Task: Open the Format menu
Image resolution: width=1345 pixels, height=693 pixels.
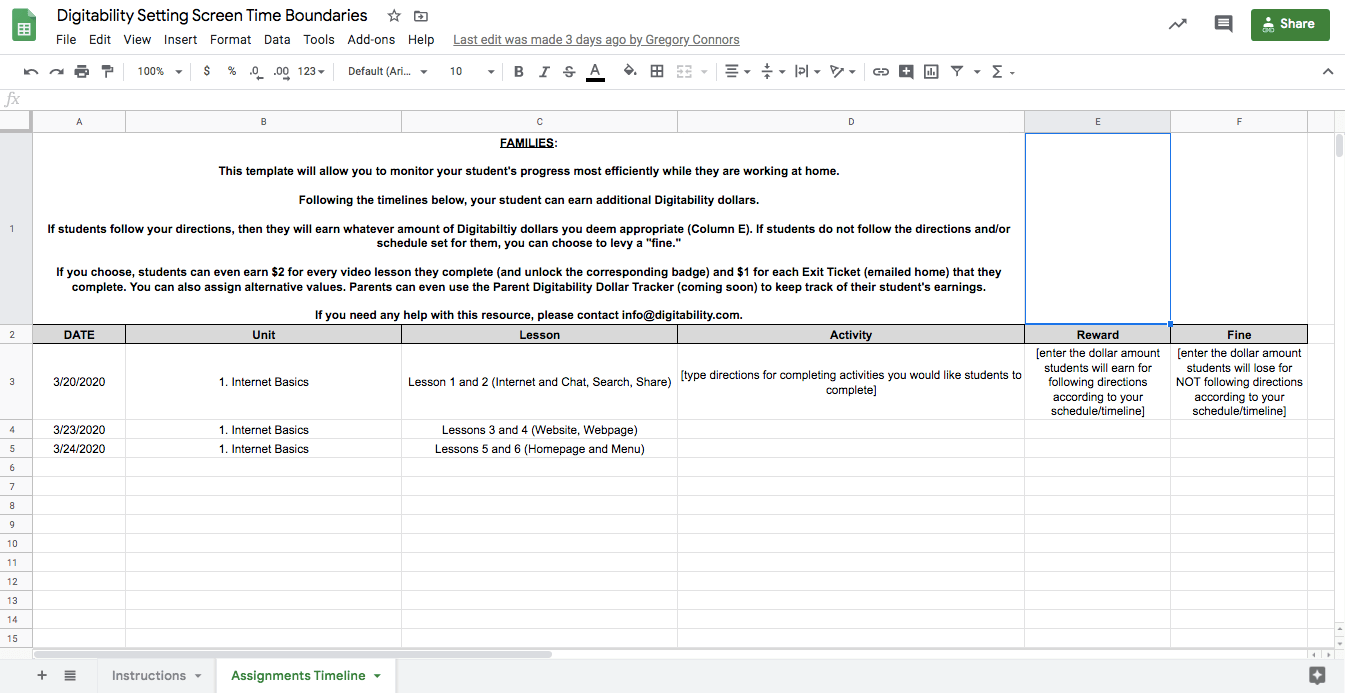Action: coord(231,40)
